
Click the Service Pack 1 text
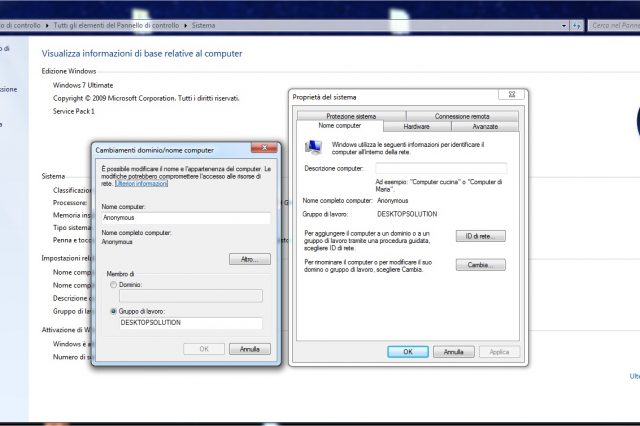click(x=73, y=111)
